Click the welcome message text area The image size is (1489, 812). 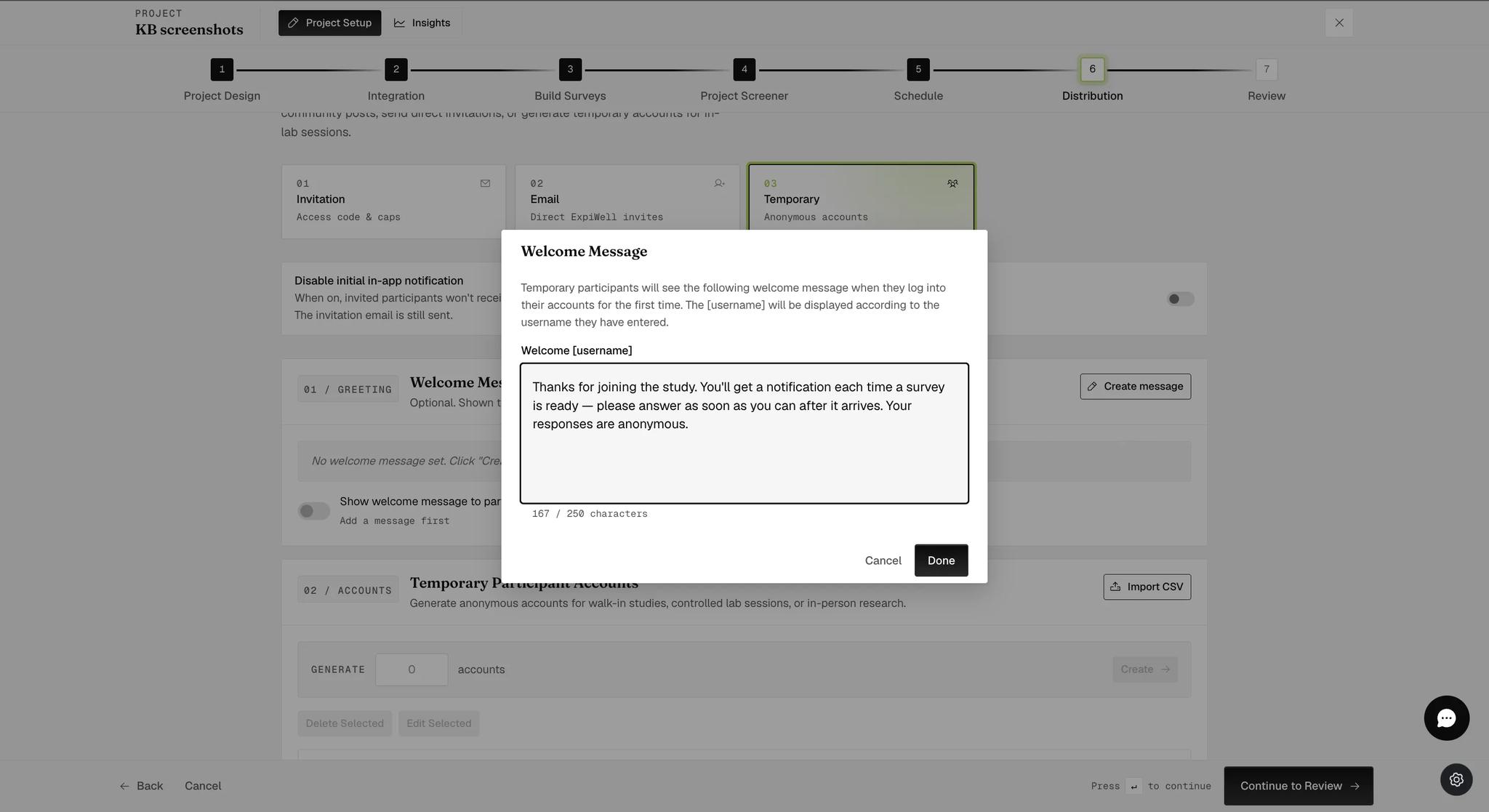pos(744,433)
